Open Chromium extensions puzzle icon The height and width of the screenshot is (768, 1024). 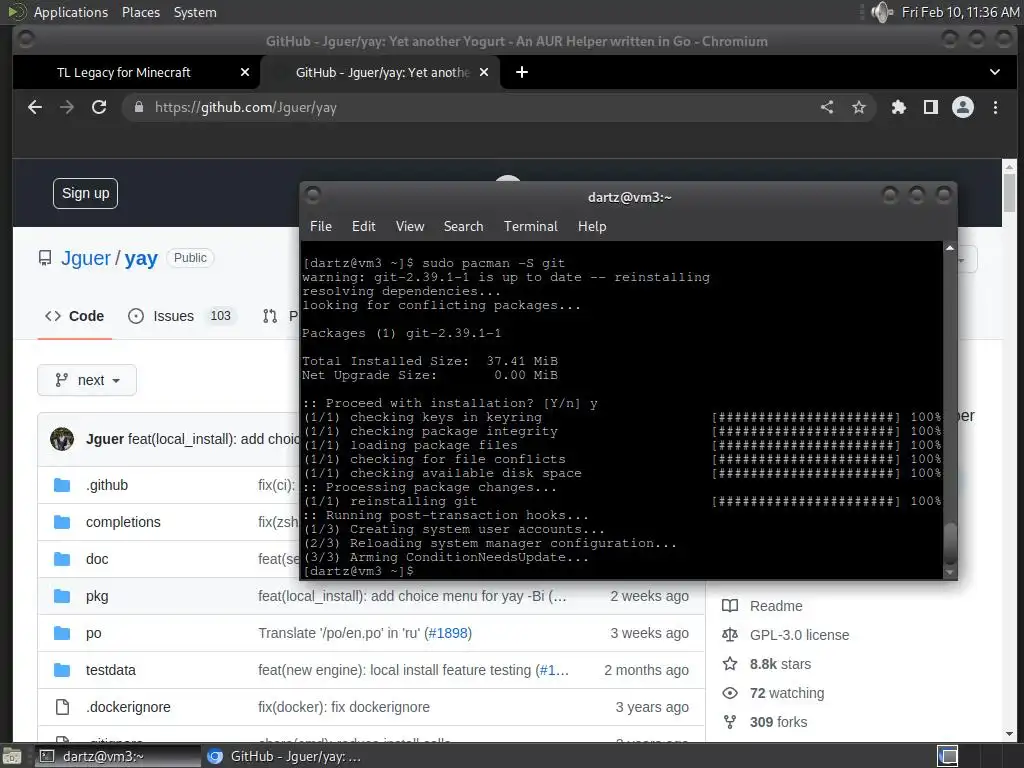(899, 107)
